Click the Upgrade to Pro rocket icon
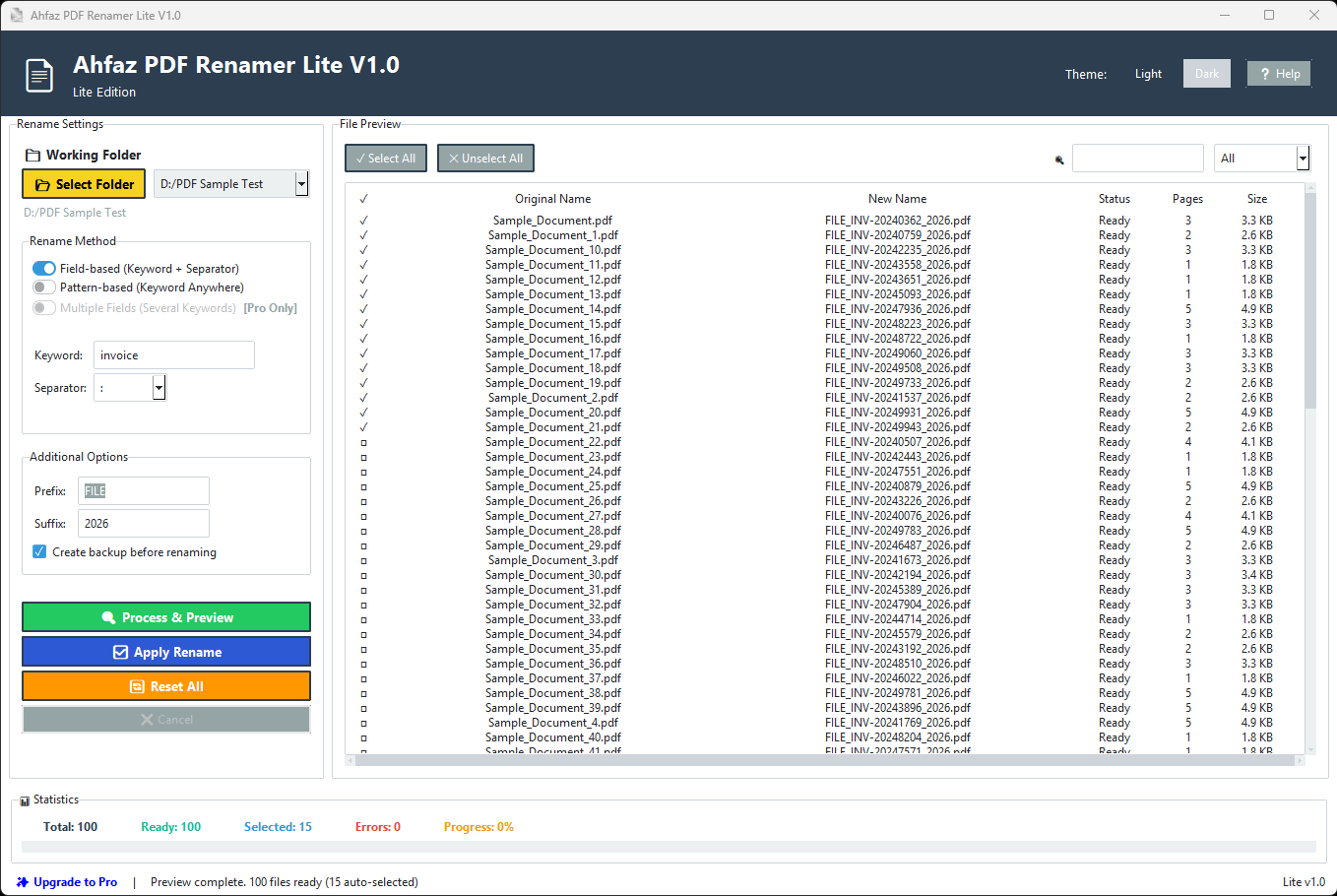Image resolution: width=1337 pixels, height=896 pixels. pyautogui.click(x=23, y=882)
